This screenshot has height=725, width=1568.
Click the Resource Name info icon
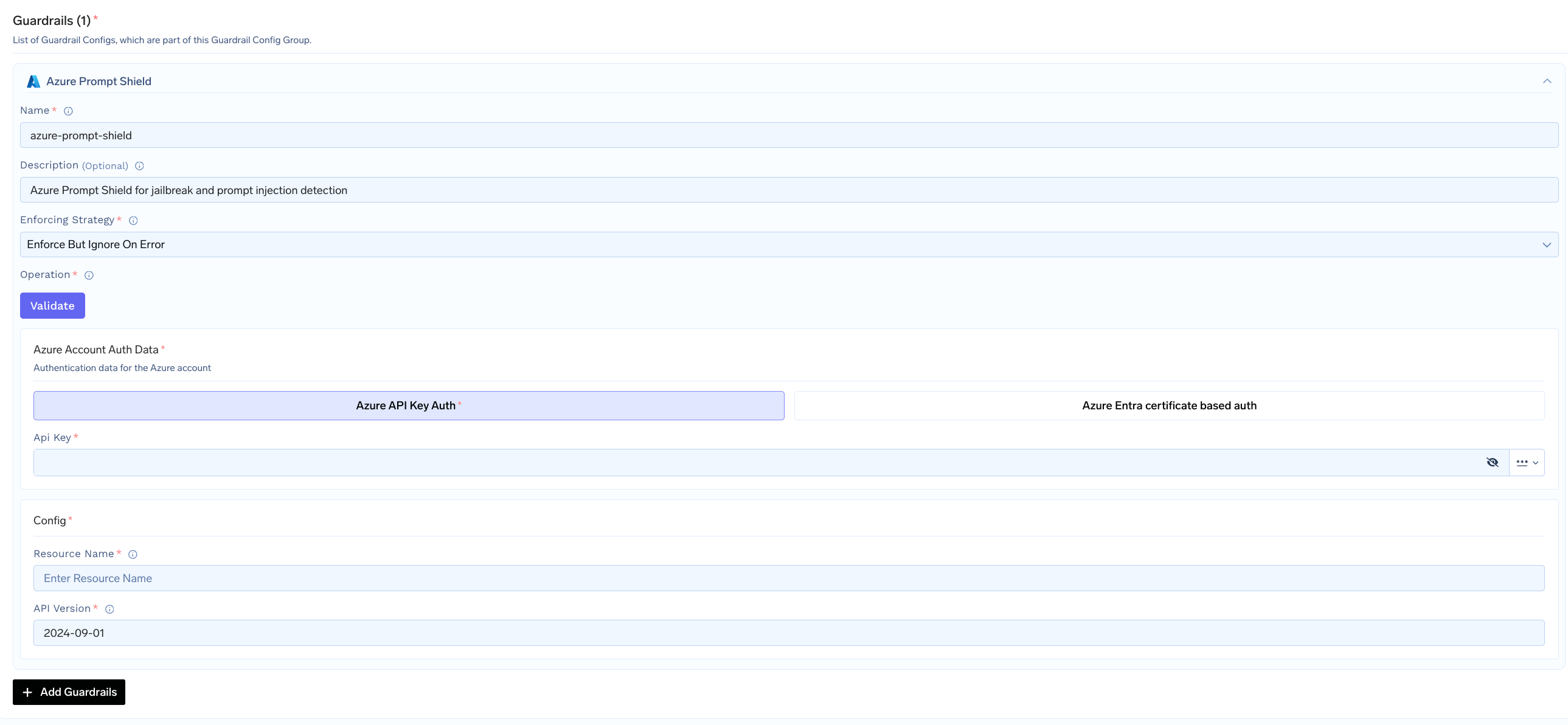point(133,554)
